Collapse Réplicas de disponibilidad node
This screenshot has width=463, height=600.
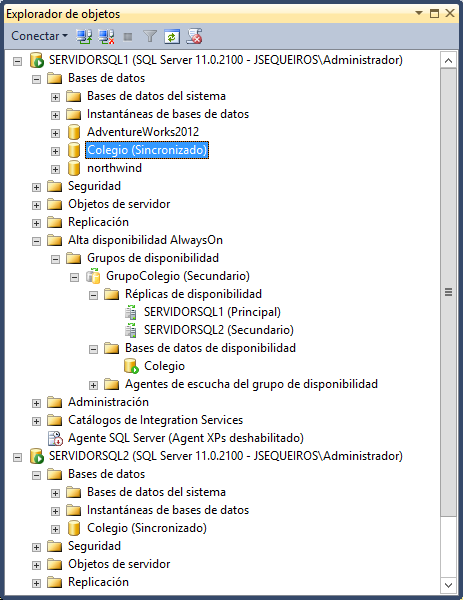tap(93, 295)
